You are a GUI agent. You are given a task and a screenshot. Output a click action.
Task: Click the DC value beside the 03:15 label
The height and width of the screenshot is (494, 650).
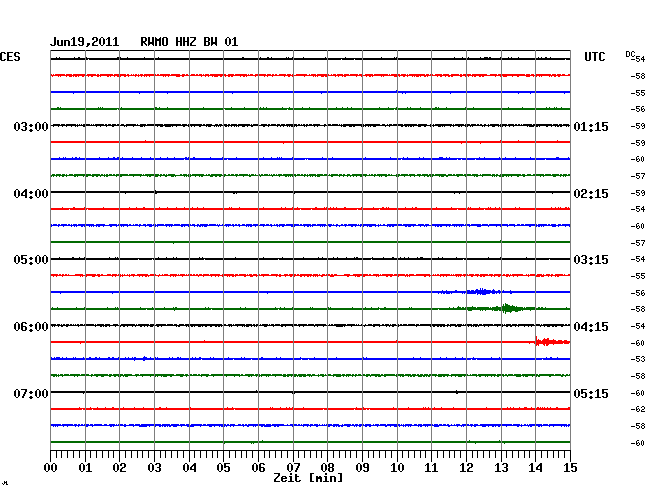click(638, 259)
